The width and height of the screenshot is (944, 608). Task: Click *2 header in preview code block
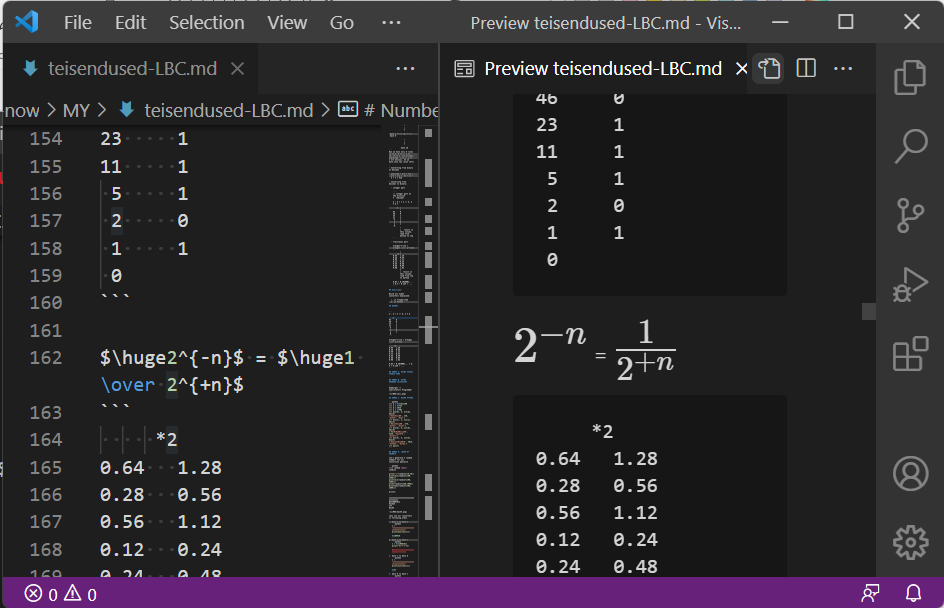[602, 432]
